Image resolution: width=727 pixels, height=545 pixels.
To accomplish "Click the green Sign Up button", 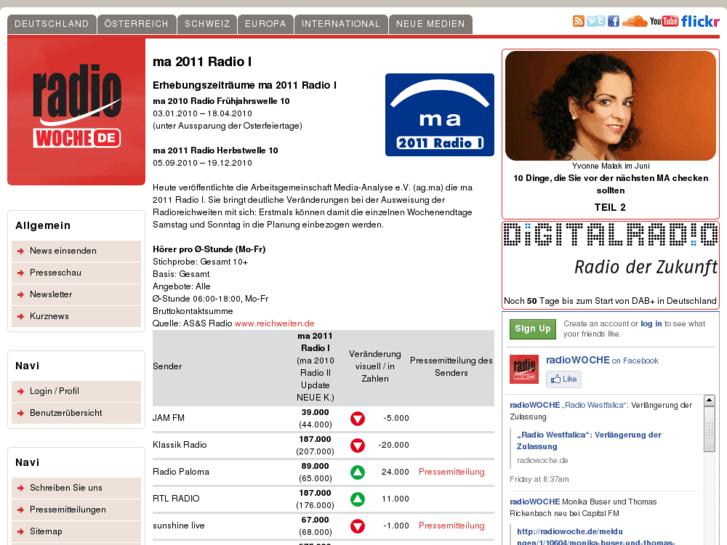I will [x=533, y=329].
